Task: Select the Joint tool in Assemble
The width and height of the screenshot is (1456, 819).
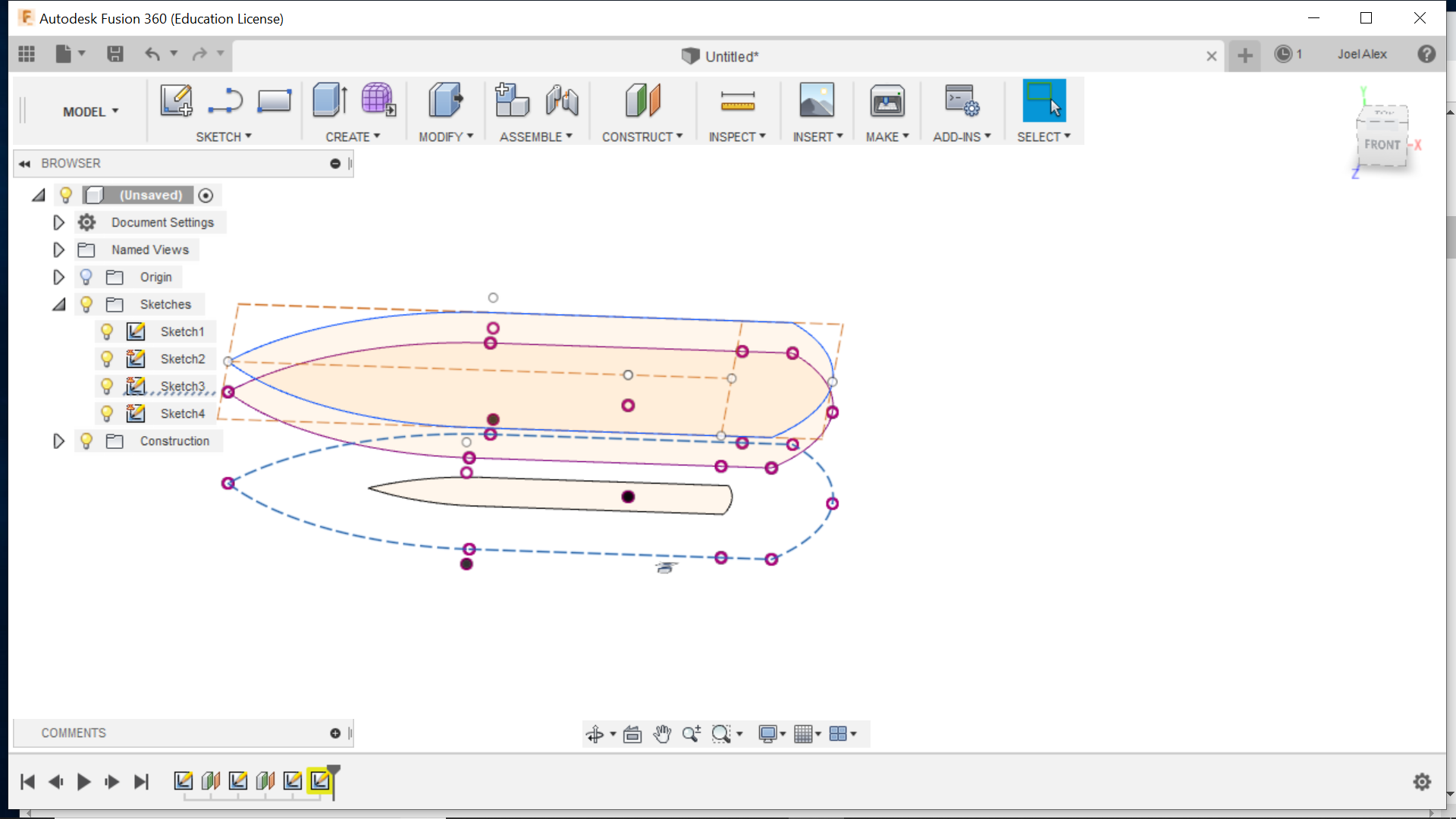Action: (562, 100)
